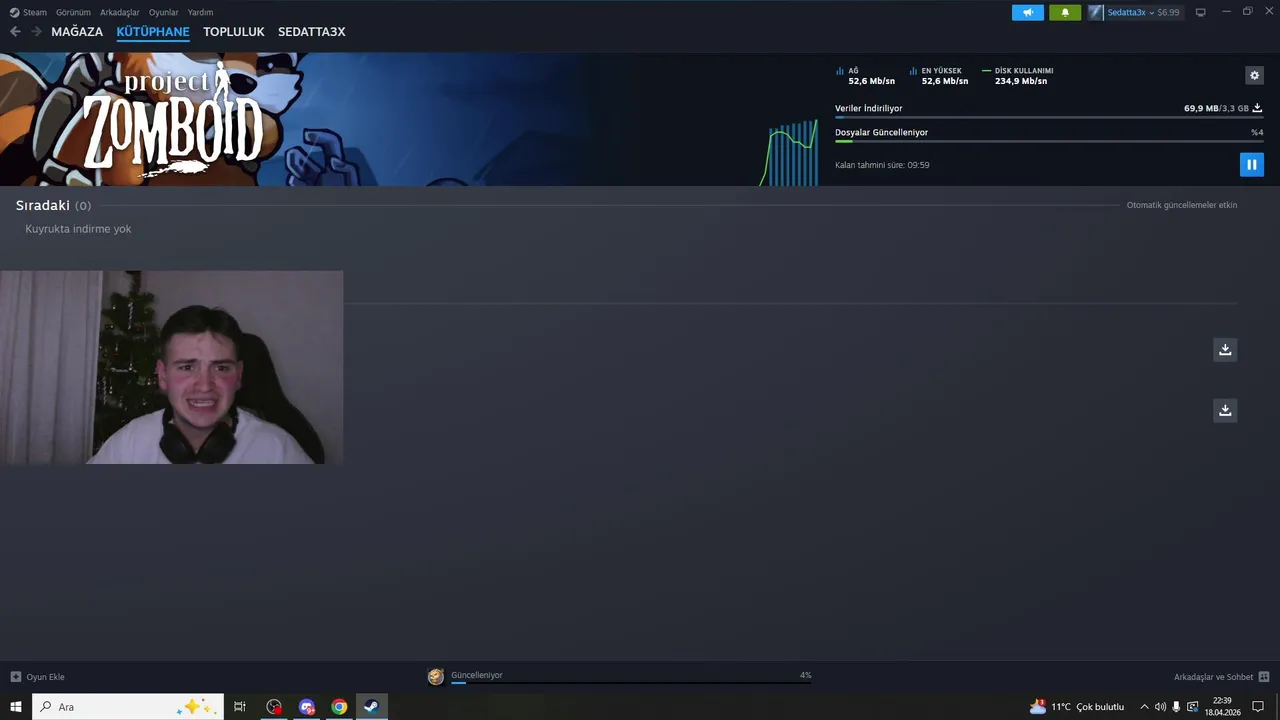Click the Steam taskbar icon

pos(371,707)
